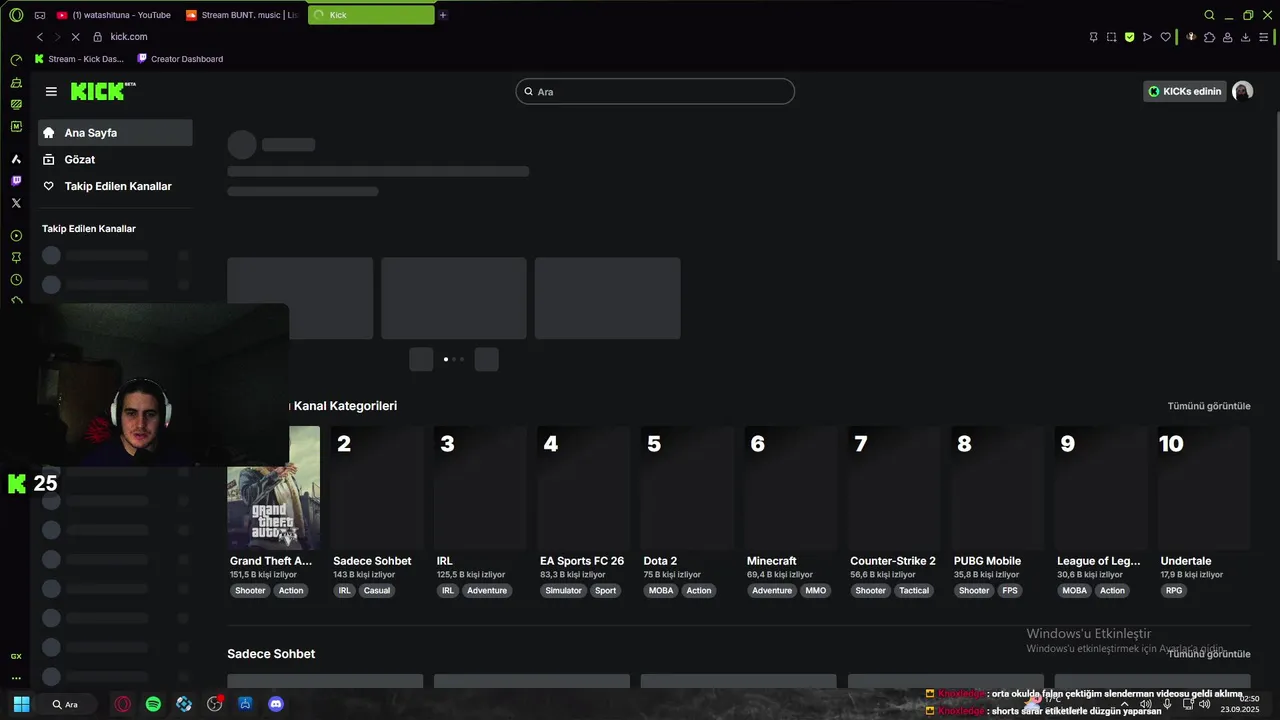The image size is (1280, 720).
Task: Open Creator Dashboard bookmark
Action: 180,59
